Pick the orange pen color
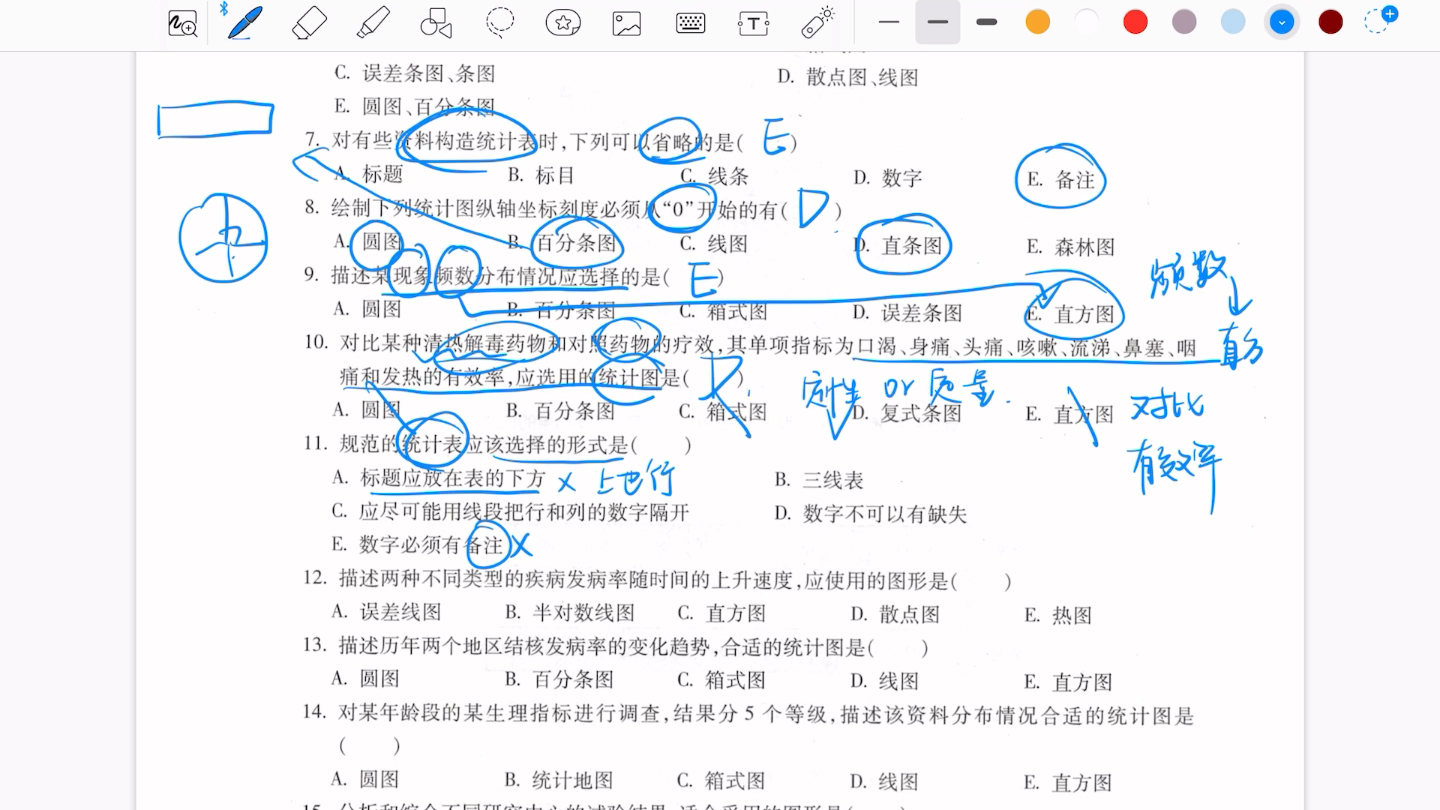Viewport: 1440px width, 810px height. pyautogui.click(x=1038, y=22)
